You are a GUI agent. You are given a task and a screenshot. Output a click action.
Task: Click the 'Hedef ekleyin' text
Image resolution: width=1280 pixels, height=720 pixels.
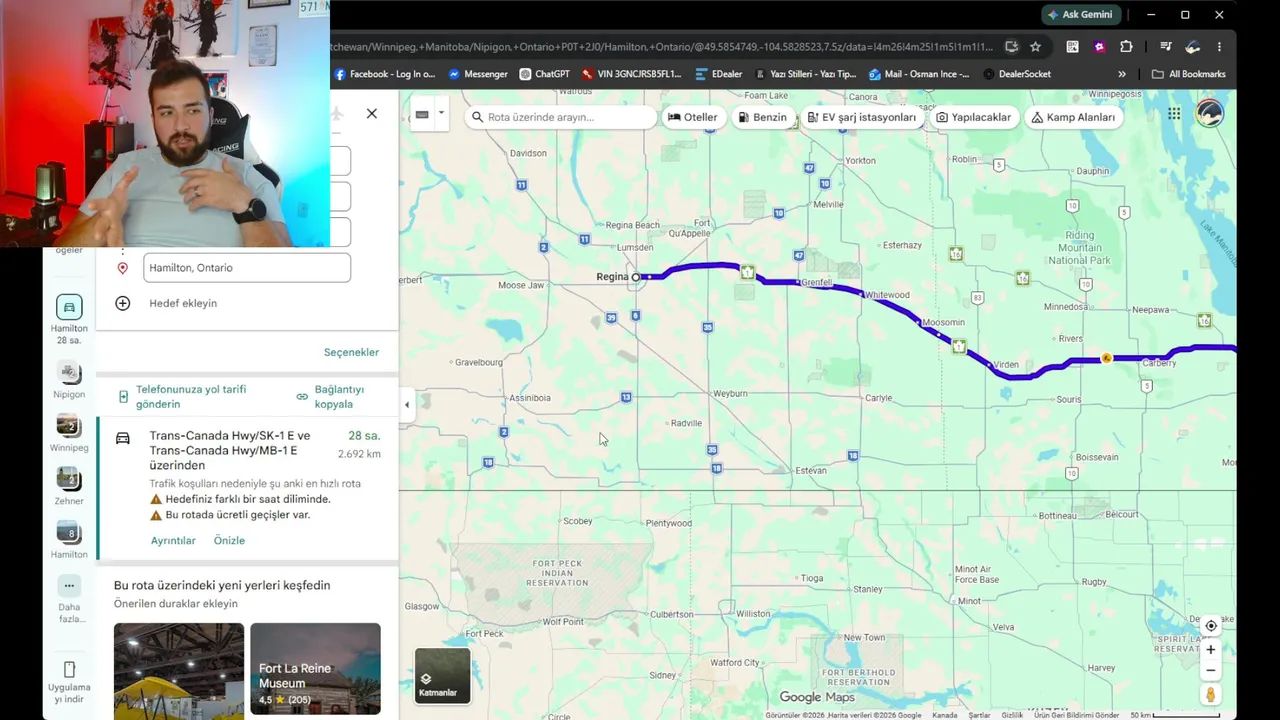[x=183, y=303]
